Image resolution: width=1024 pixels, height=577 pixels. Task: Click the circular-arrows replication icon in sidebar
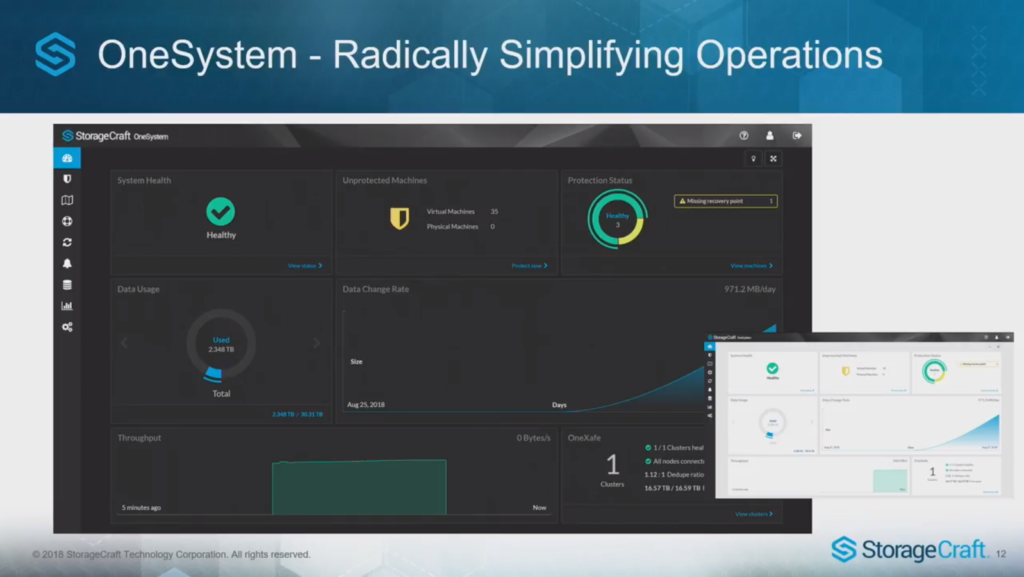67,242
